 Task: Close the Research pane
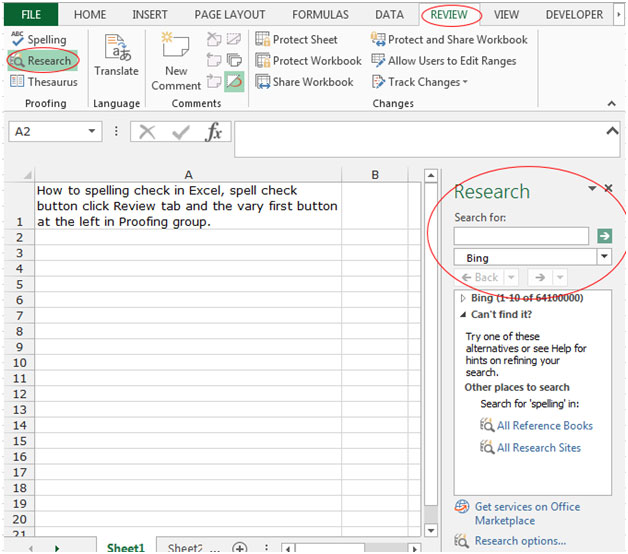pyautogui.click(x=609, y=188)
